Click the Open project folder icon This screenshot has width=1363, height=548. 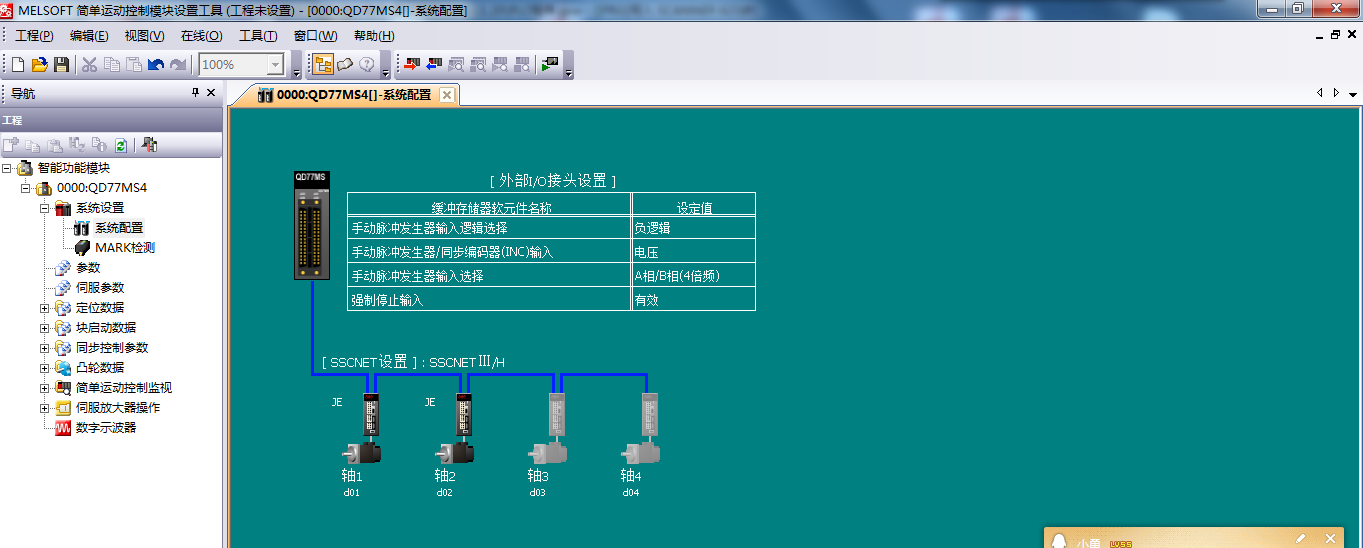[x=40, y=65]
